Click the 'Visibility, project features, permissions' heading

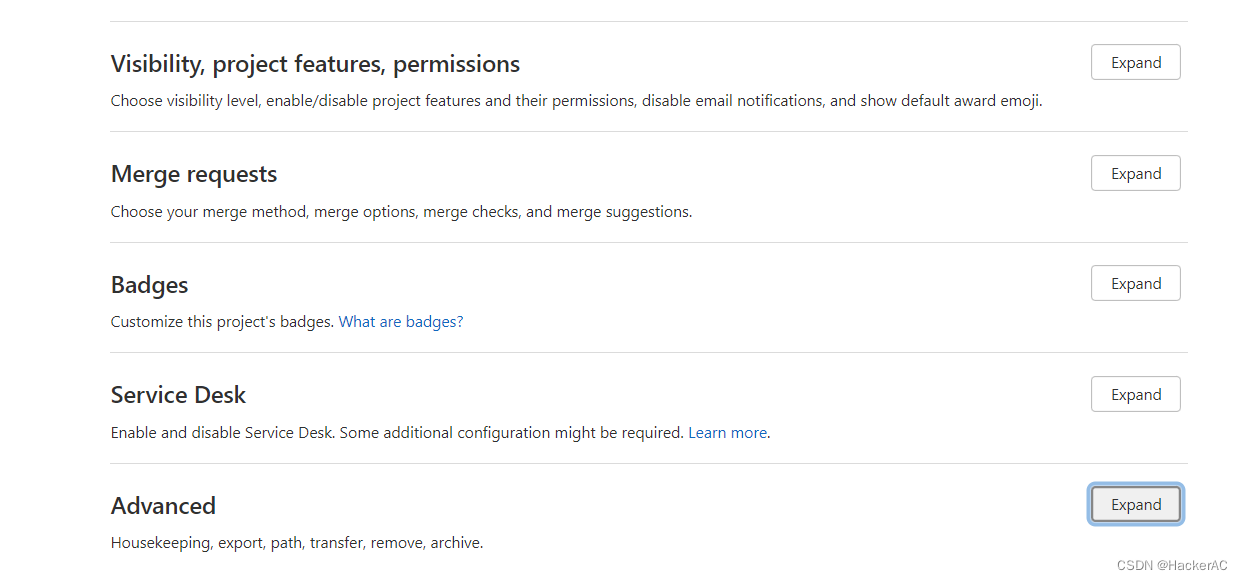pyautogui.click(x=315, y=64)
